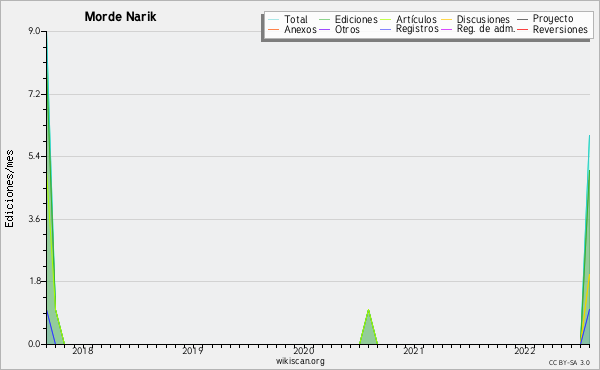Click the Artículos legend entry
This screenshot has width=600, height=370.
pyautogui.click(x=416, y=19)
